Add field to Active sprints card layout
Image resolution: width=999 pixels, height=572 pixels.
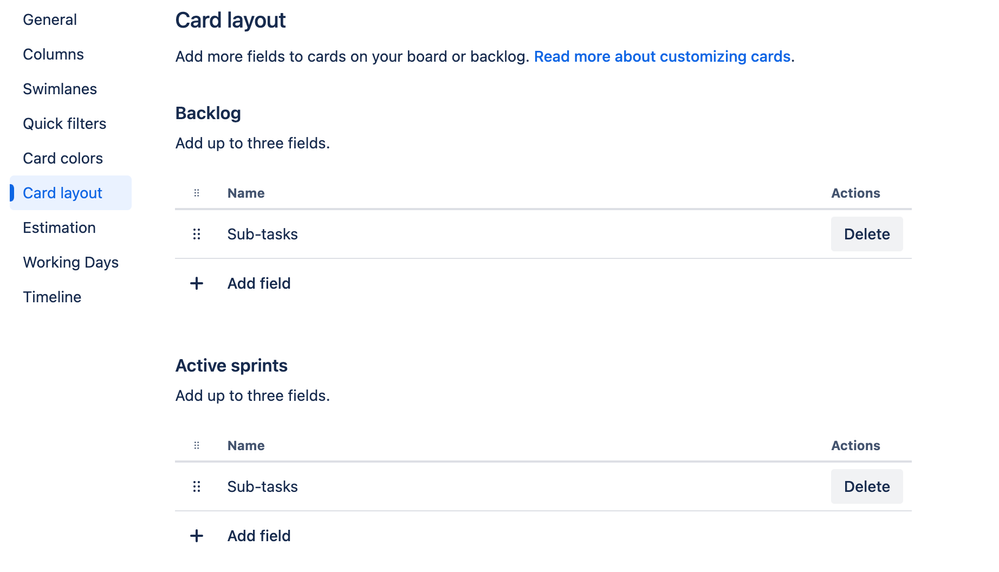[259, 536]
